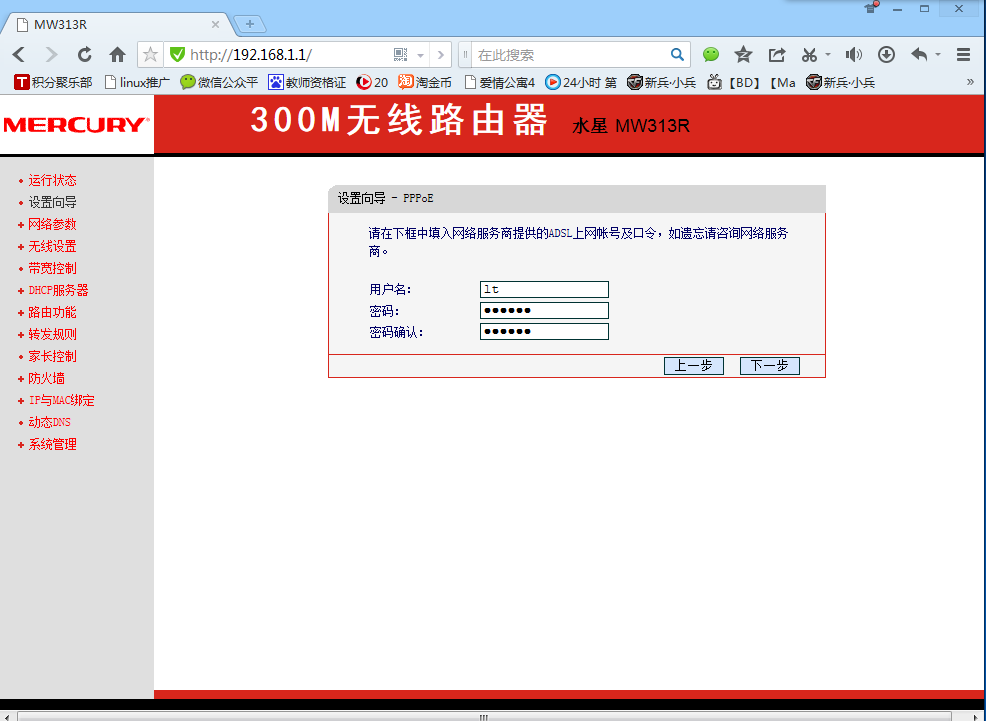Image resolution: width=986 pixels, height=721 pixels.
Task: Open the 淘金币 bookmark
Action: [425, 82]
